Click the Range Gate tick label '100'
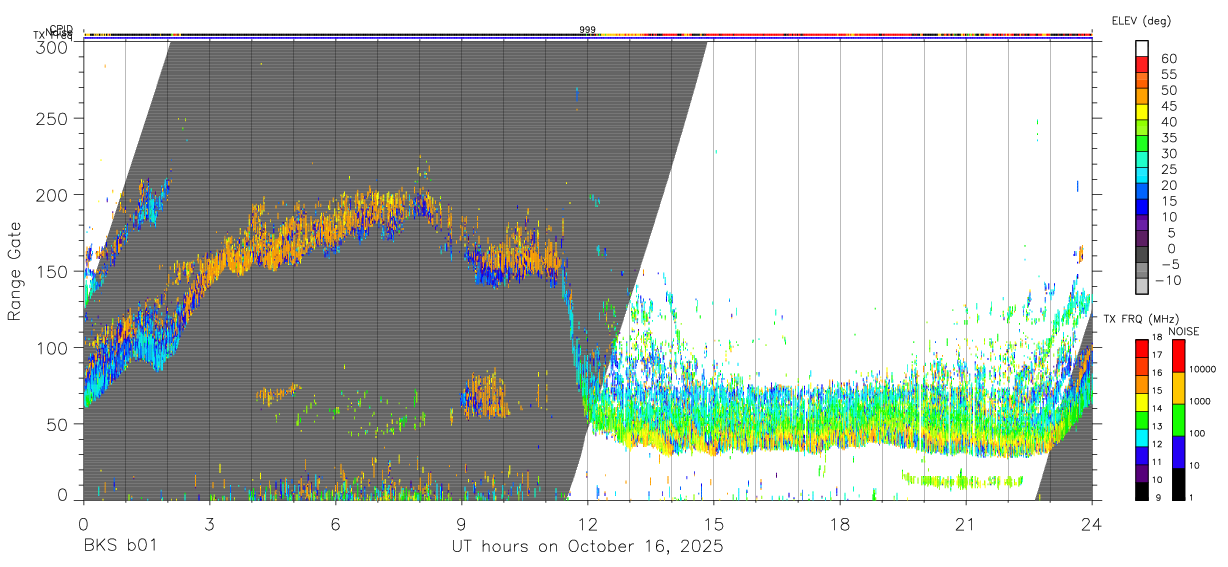 (x=52, y=348)
